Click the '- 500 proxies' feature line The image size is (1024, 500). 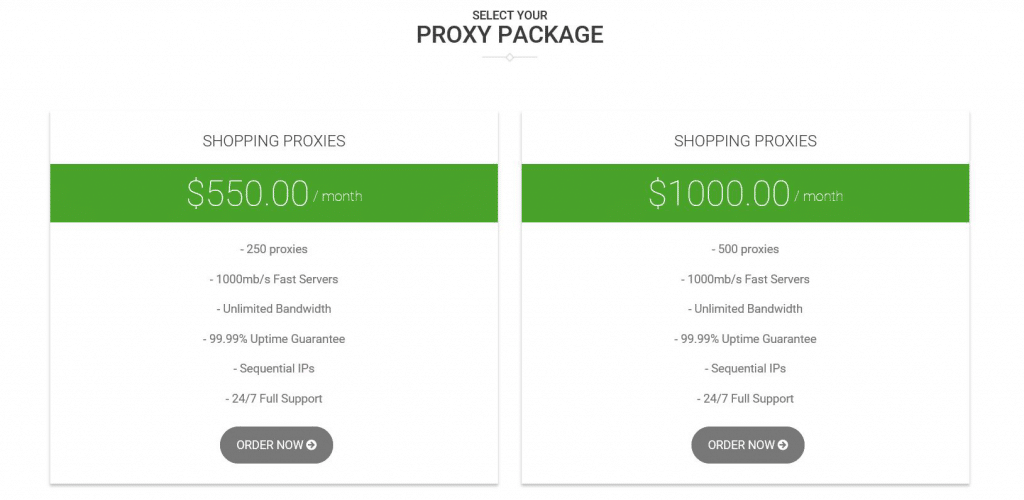(x=745, y=249)
